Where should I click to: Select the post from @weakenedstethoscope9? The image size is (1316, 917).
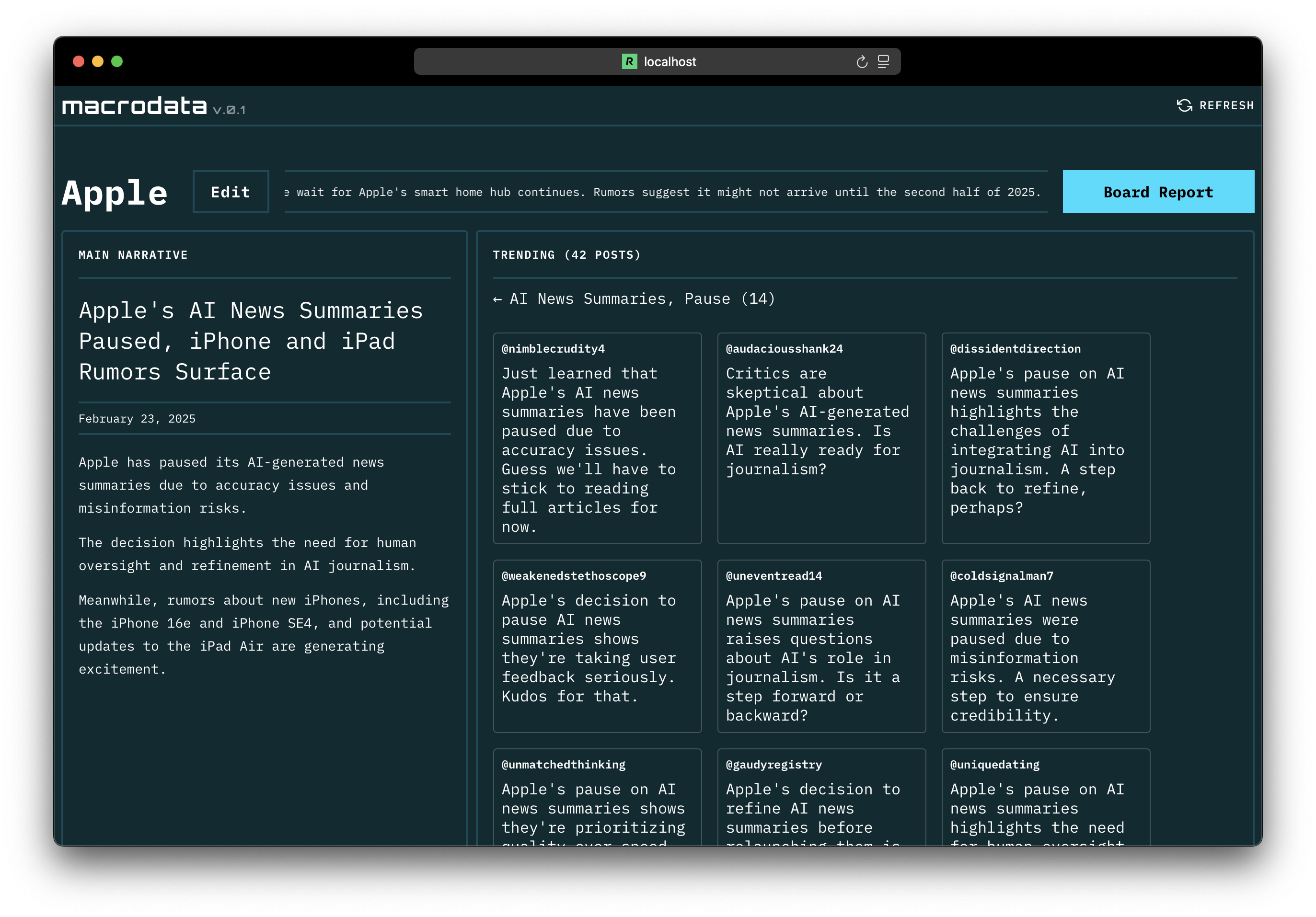pyautogui.click(x=597, y=646)
